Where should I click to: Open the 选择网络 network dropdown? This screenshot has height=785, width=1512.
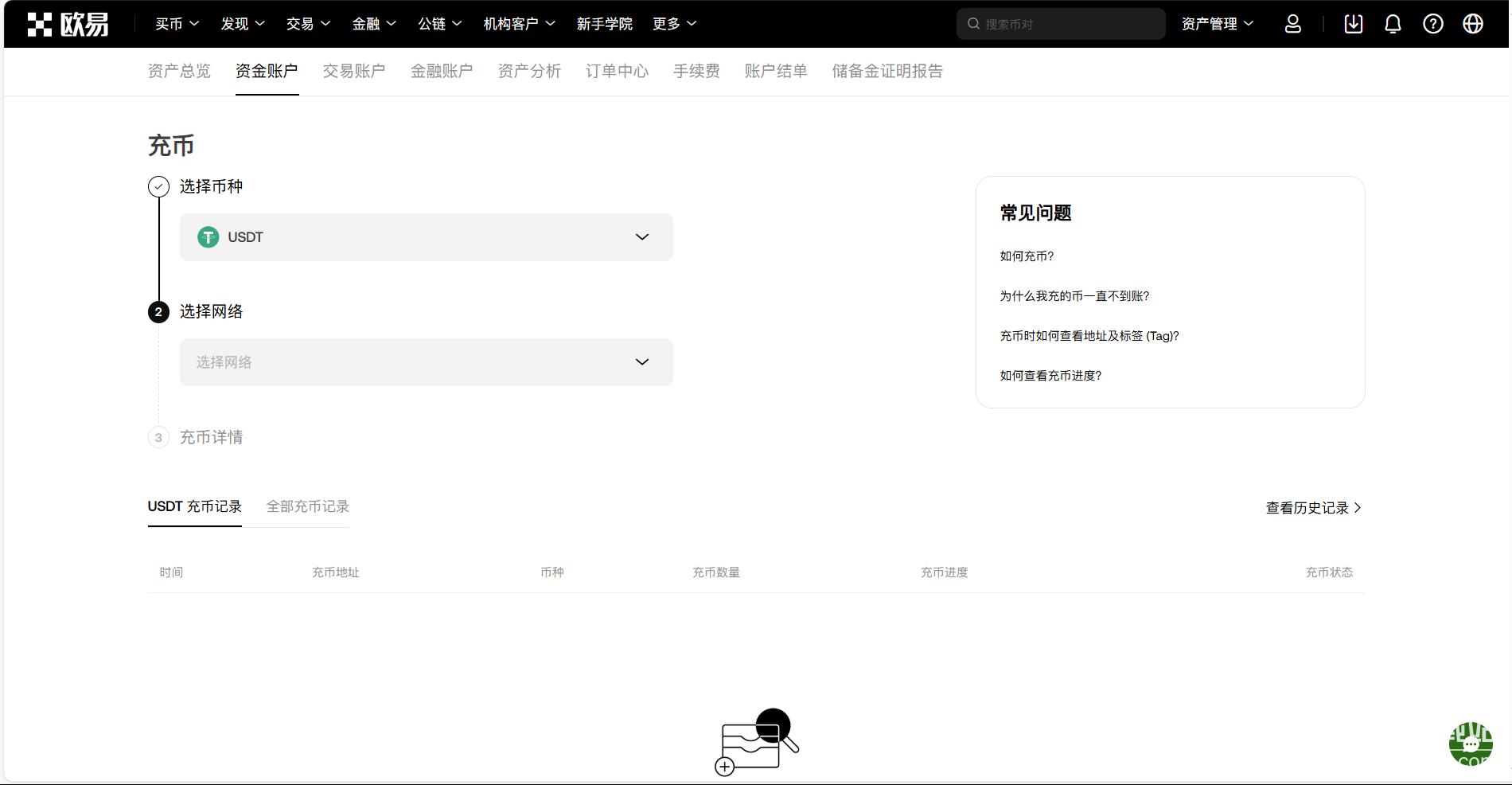tap(426, 362)
